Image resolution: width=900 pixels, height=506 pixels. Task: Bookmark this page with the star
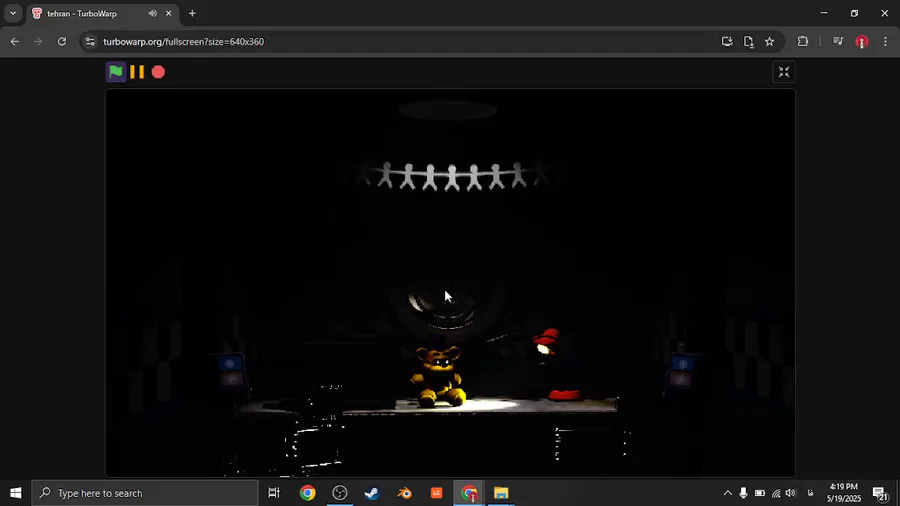(x=770, y=41)
